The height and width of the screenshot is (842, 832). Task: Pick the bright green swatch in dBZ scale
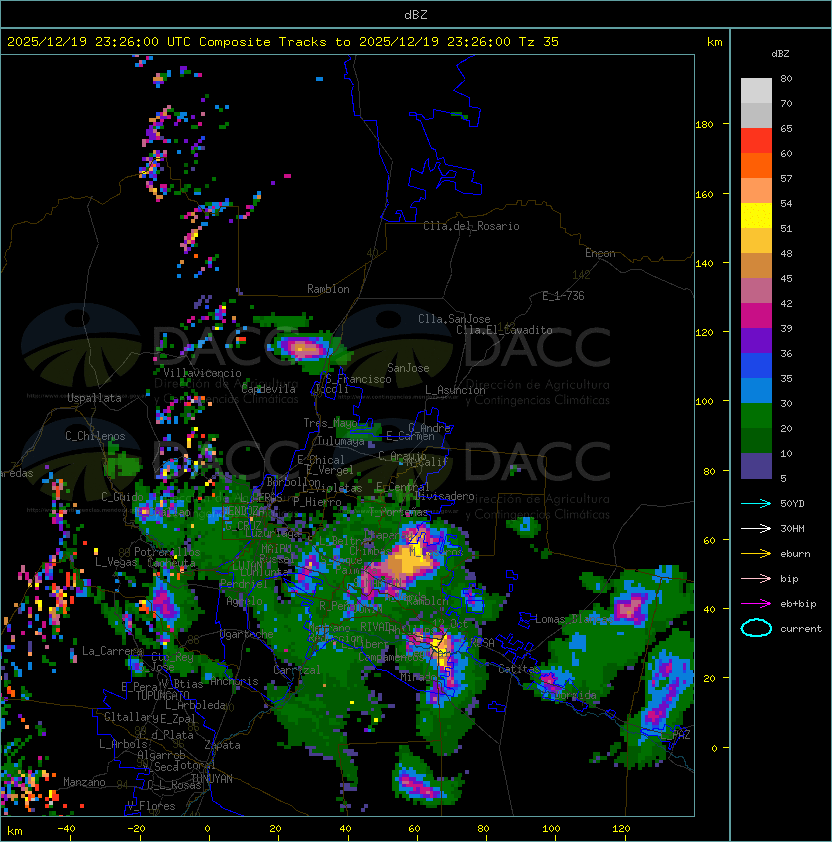[756, 416]
